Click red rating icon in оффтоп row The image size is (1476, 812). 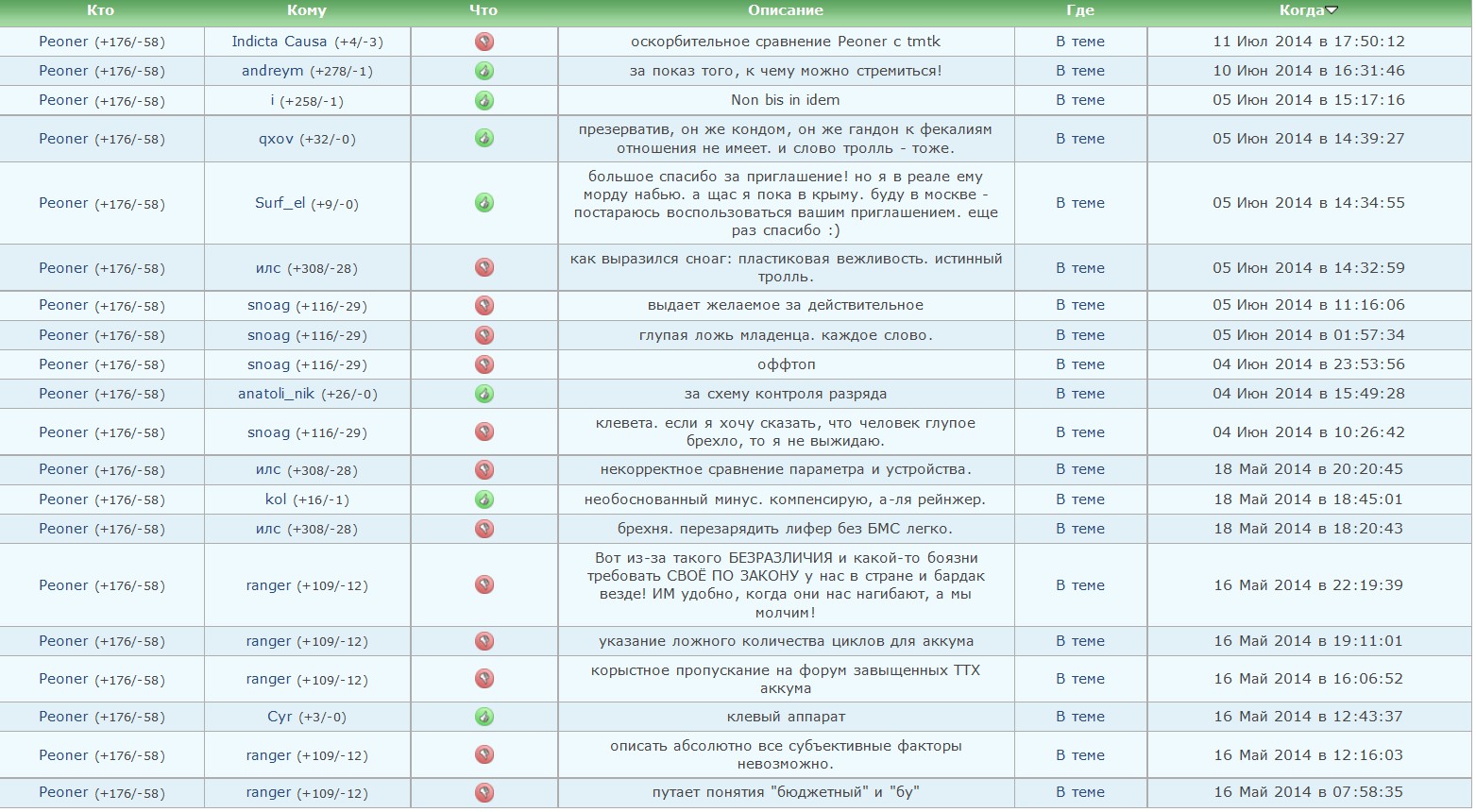[484, 364]
